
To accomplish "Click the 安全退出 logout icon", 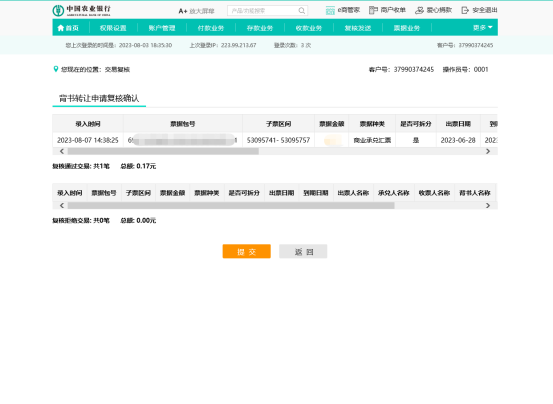I will coord(465,10).
